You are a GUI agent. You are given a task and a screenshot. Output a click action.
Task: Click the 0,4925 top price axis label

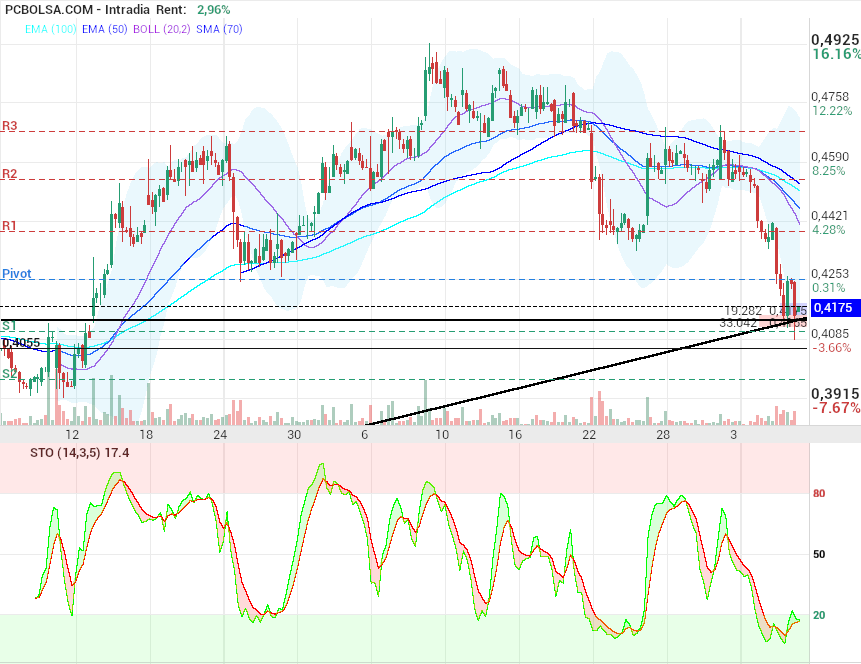[835, 39]
